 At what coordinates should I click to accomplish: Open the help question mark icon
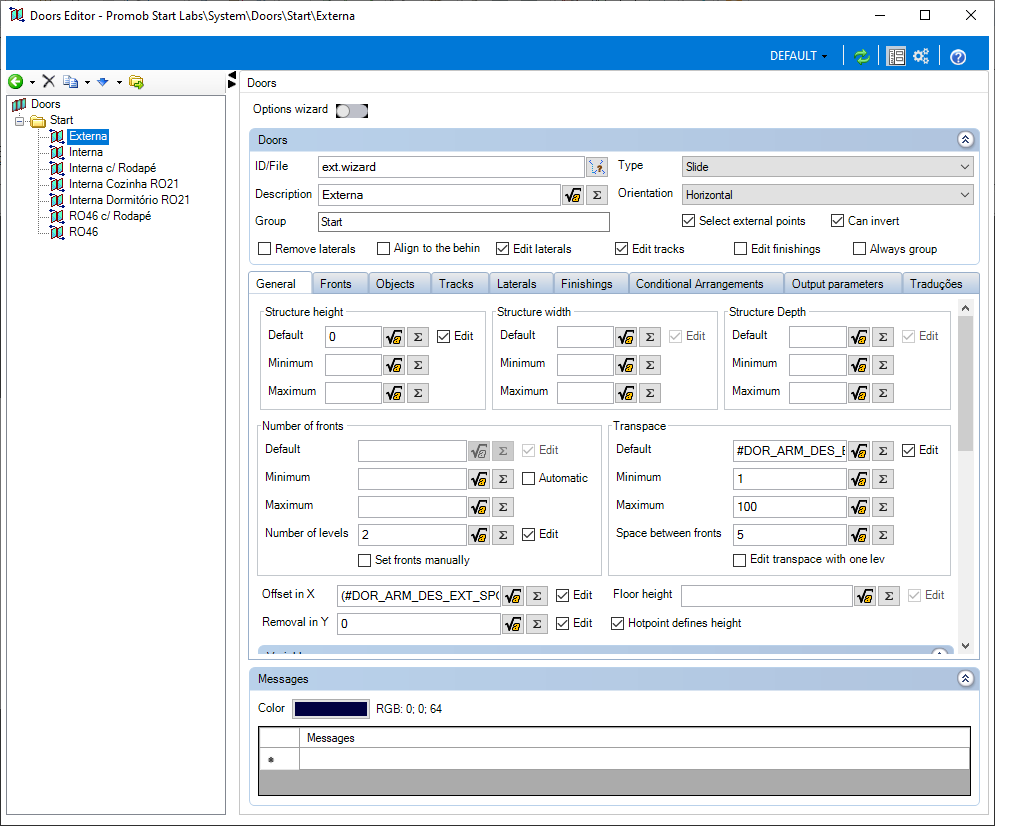point(958,57)
